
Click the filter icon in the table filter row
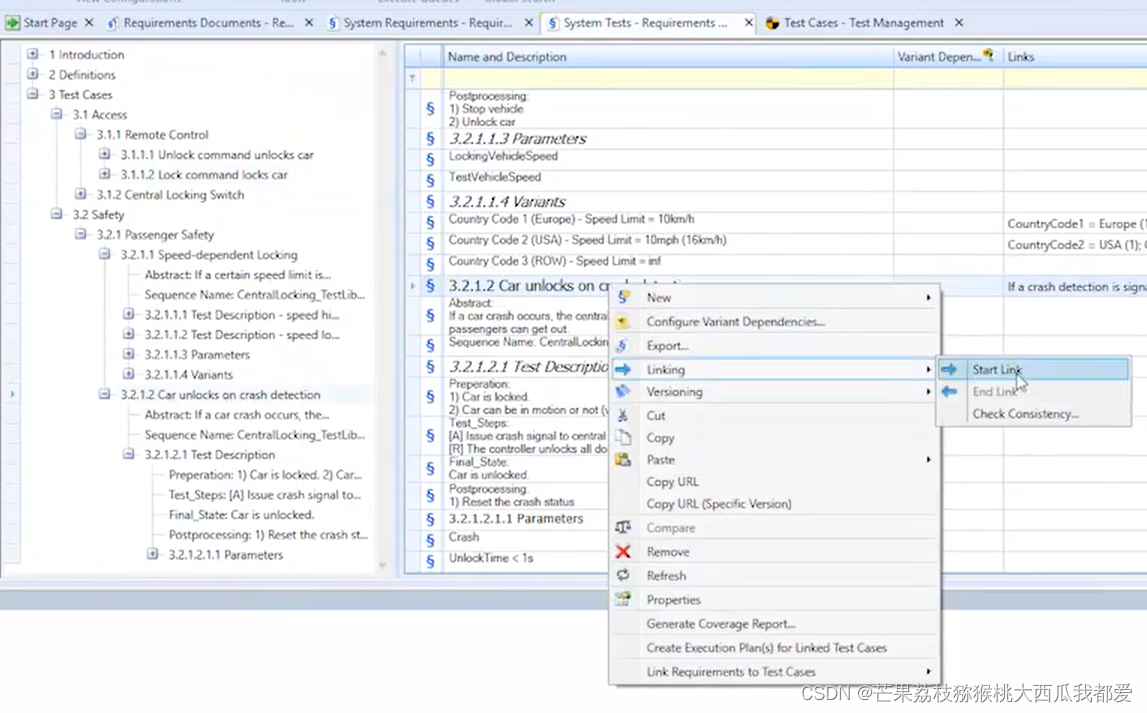[413, 78]
